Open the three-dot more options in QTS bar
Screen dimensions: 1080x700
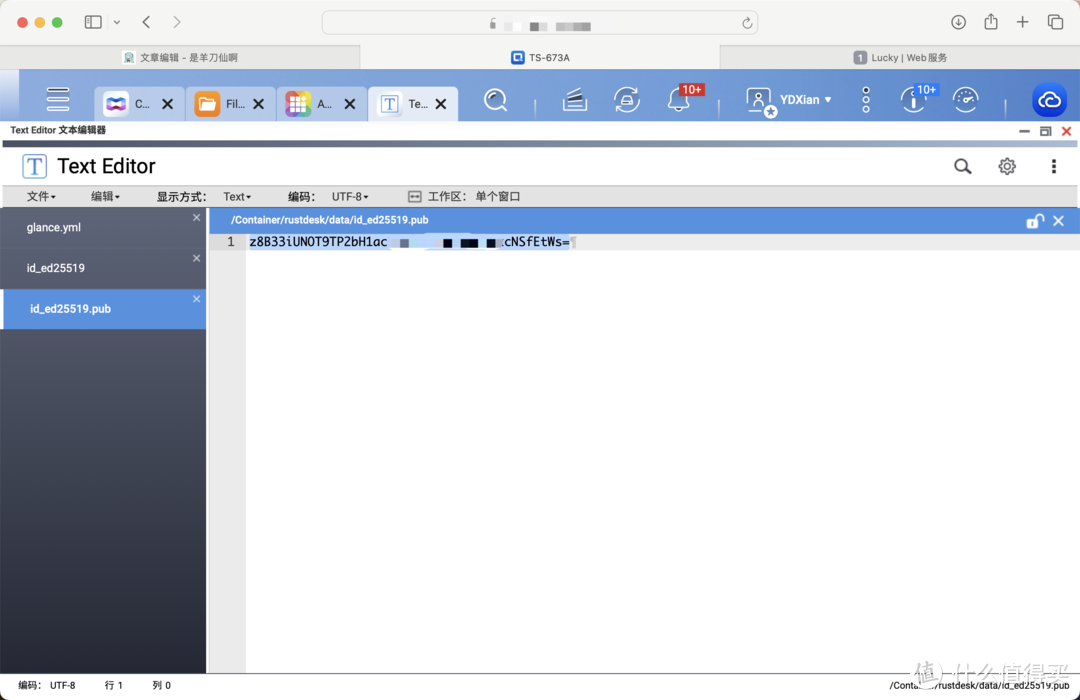tap(866, 100)
